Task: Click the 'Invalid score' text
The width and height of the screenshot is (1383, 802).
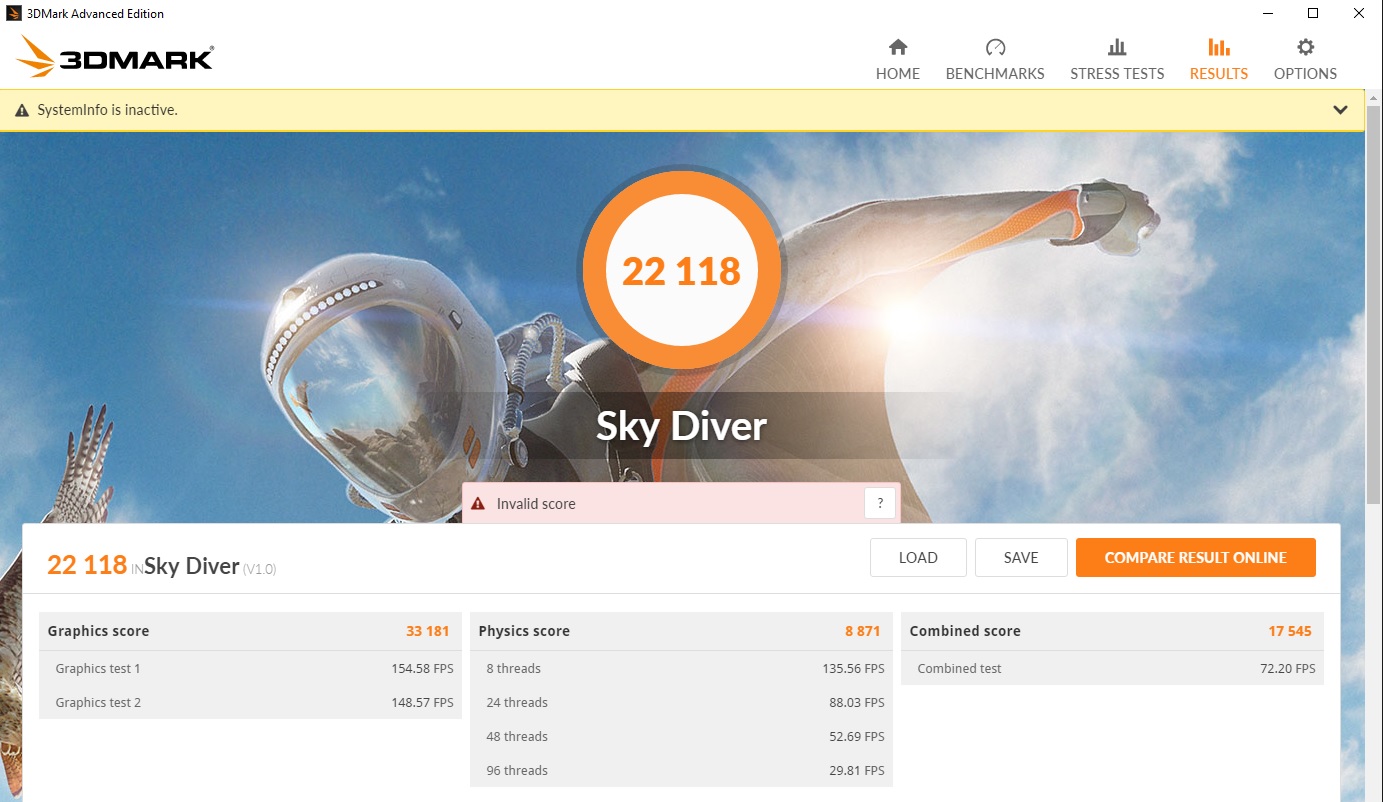Action: (536, 504)
